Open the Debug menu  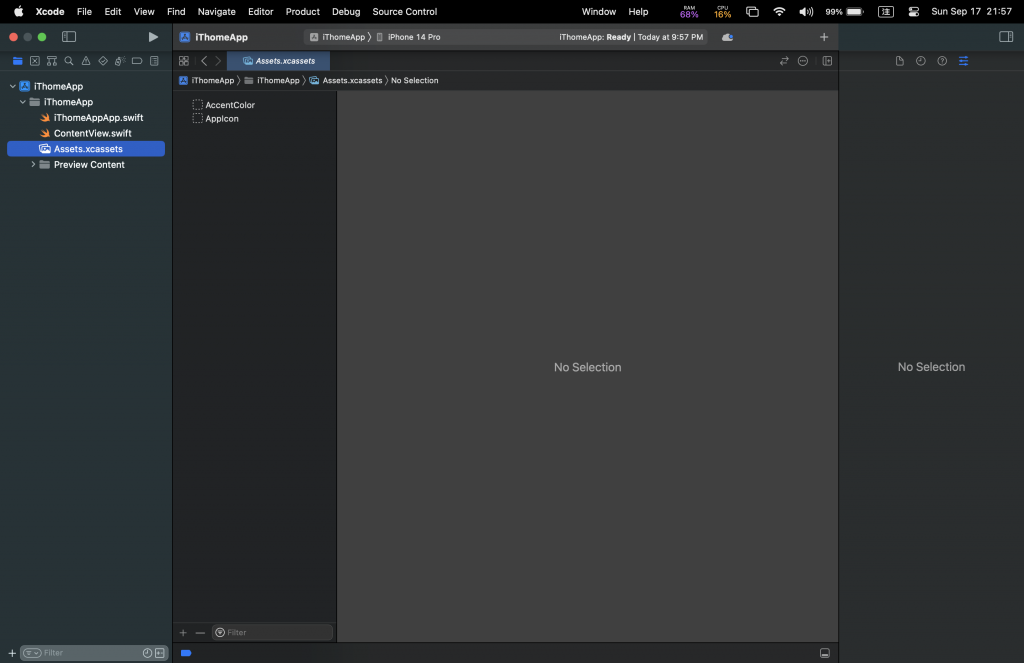pyautogui.click(x=346, y=12)
